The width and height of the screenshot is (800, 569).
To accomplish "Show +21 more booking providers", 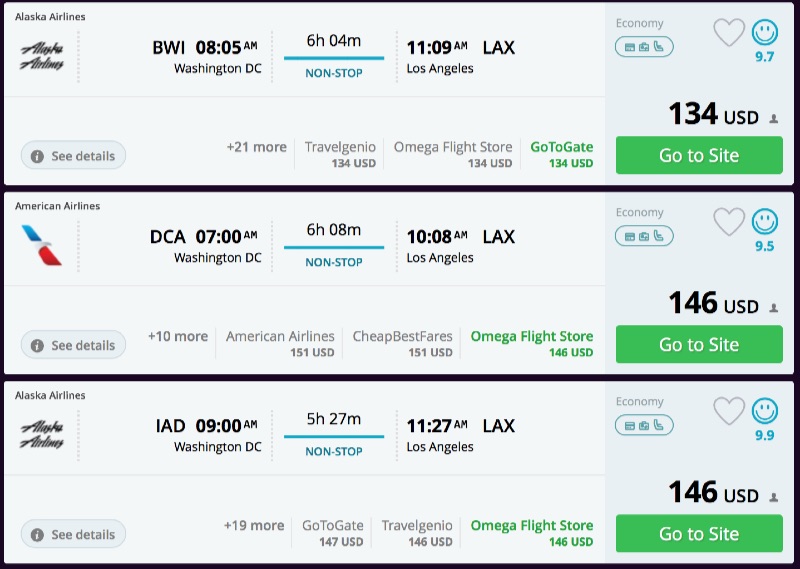I will [256, 147].
